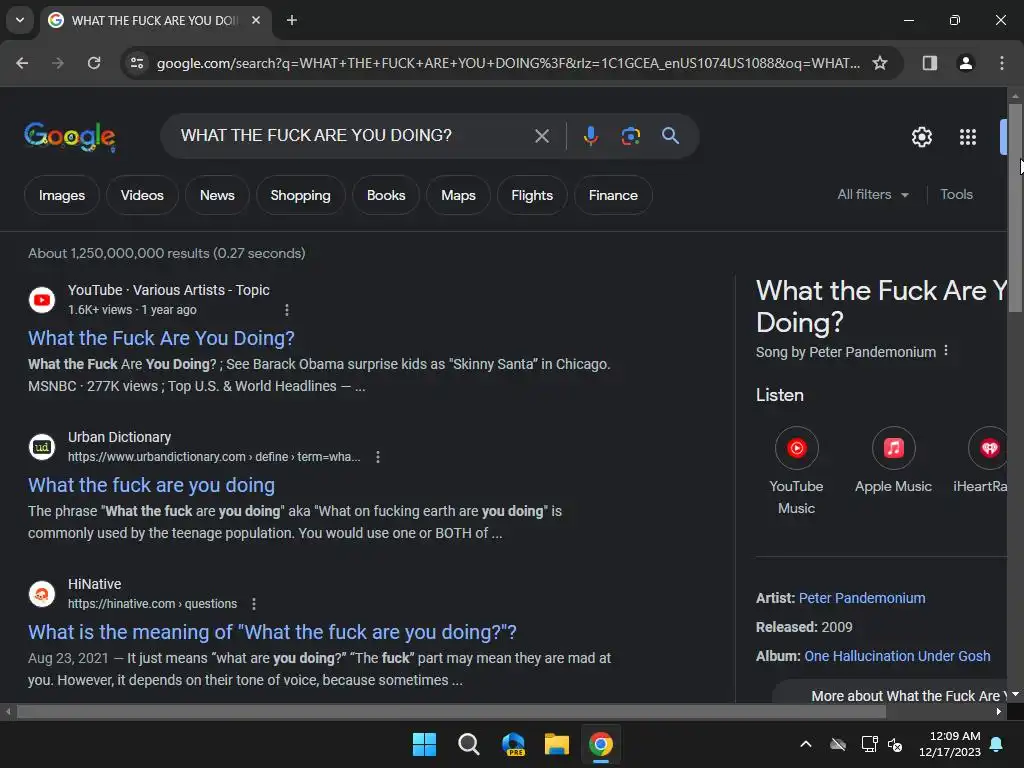The image size is (1024, 768).
Task: Click the YouTube favicon of first result
Action: pos(42,300)
